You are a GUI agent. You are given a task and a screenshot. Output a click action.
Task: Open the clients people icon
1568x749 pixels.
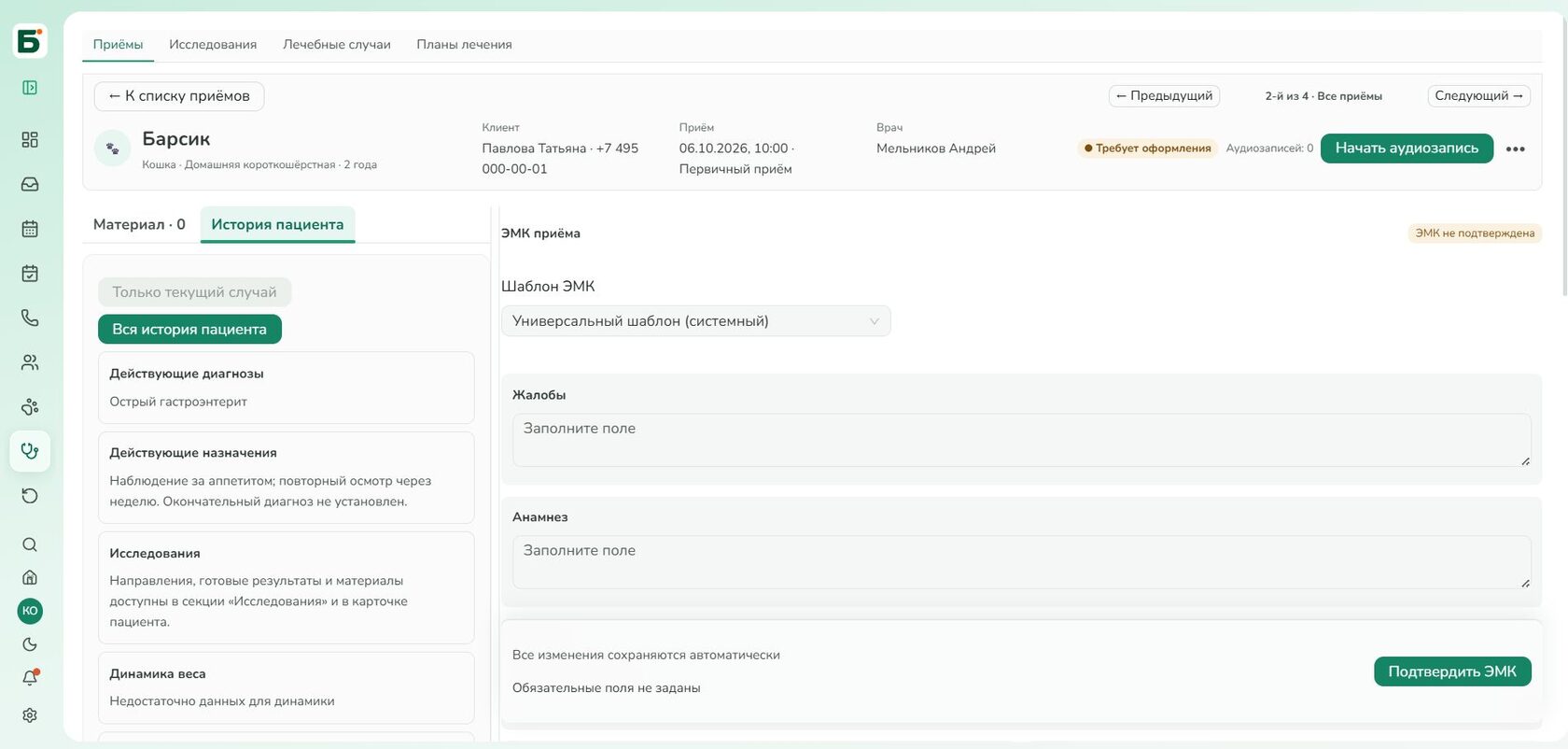[30, 362]
